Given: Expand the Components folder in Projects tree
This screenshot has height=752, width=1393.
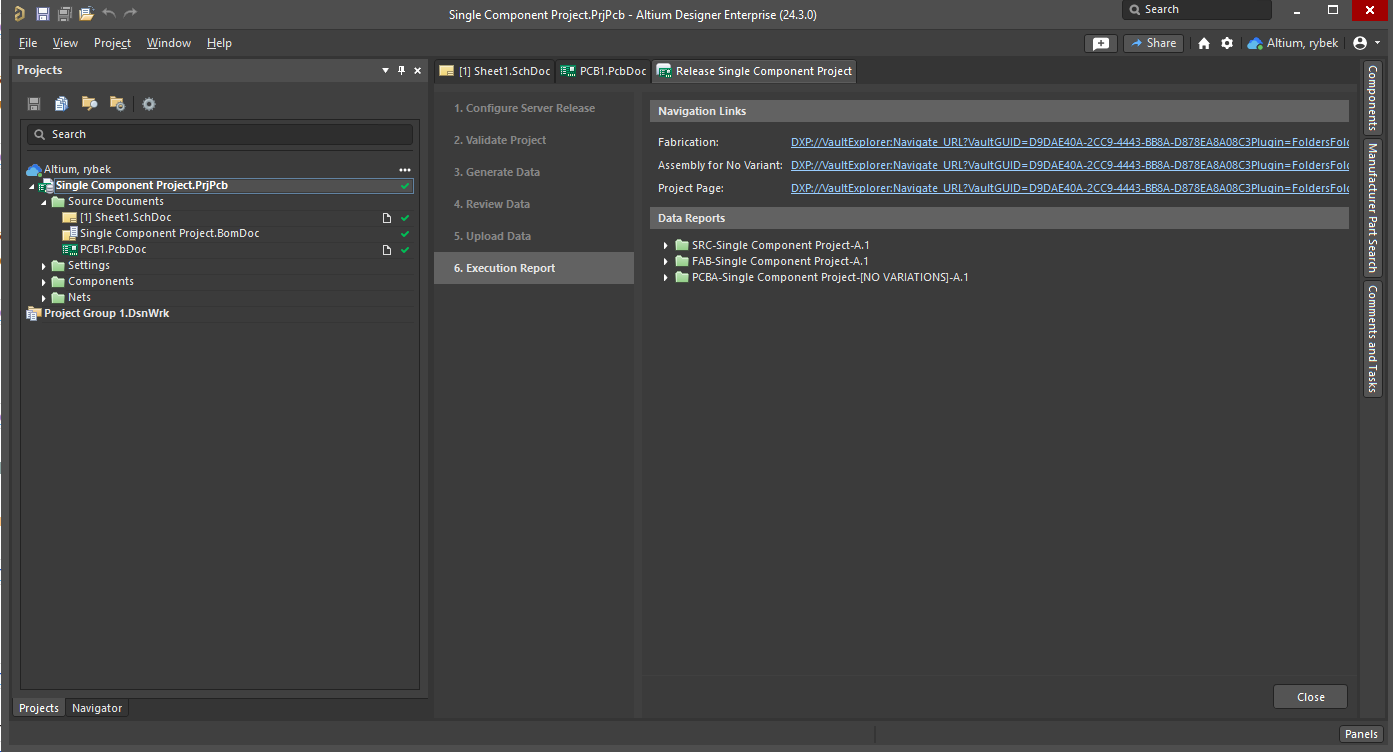Looking at the screenshot, I should tap(44, 282).
